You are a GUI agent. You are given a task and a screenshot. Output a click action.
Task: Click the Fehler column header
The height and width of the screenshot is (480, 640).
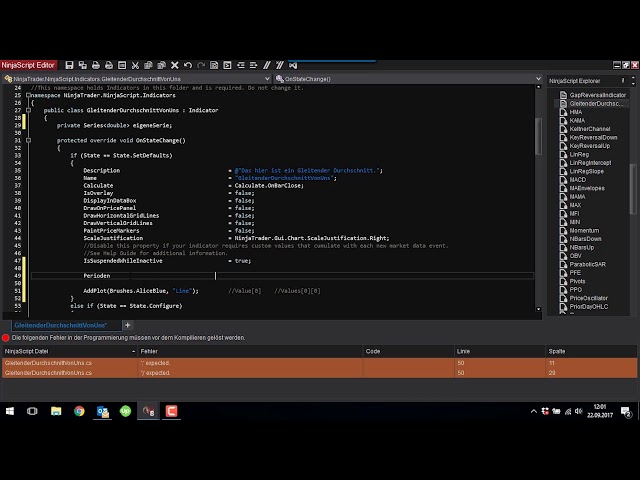click(x=149, y=351)
